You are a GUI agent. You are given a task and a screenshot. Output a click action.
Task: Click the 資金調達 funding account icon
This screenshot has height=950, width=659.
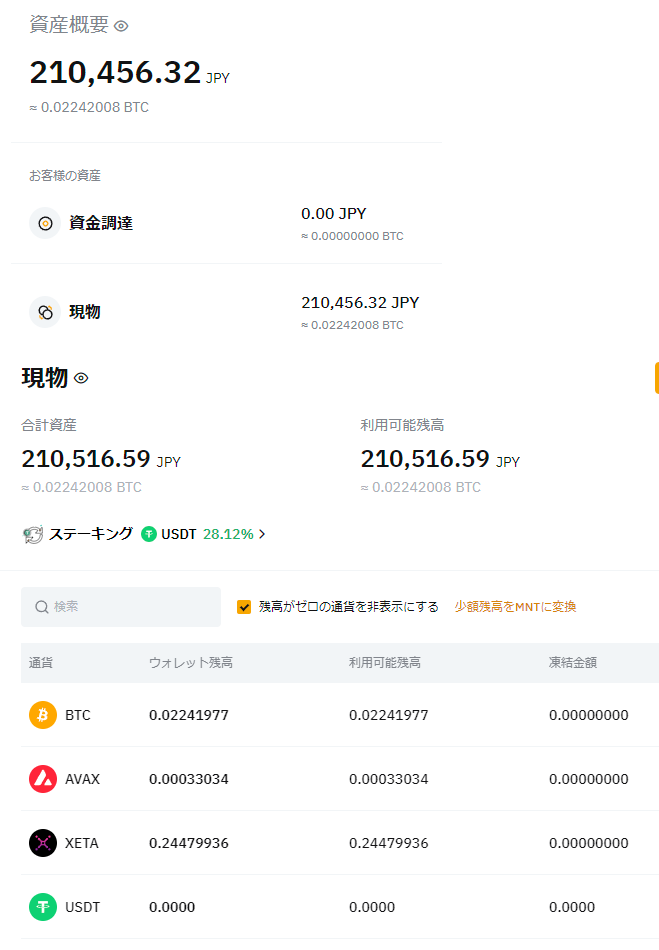pos(45,223)
